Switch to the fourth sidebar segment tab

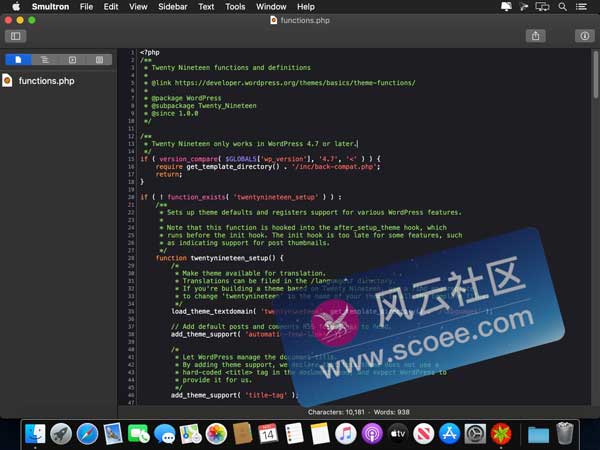[99, 60]
